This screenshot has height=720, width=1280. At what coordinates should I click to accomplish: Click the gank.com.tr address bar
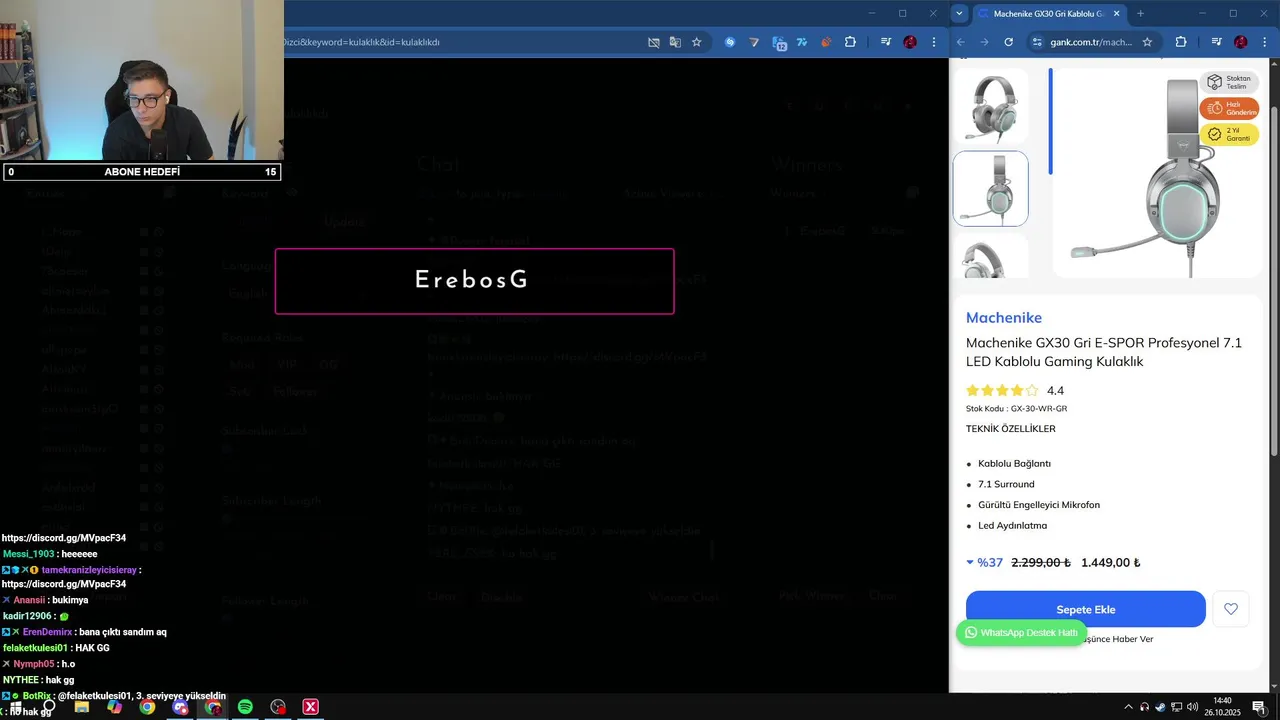1090,42
